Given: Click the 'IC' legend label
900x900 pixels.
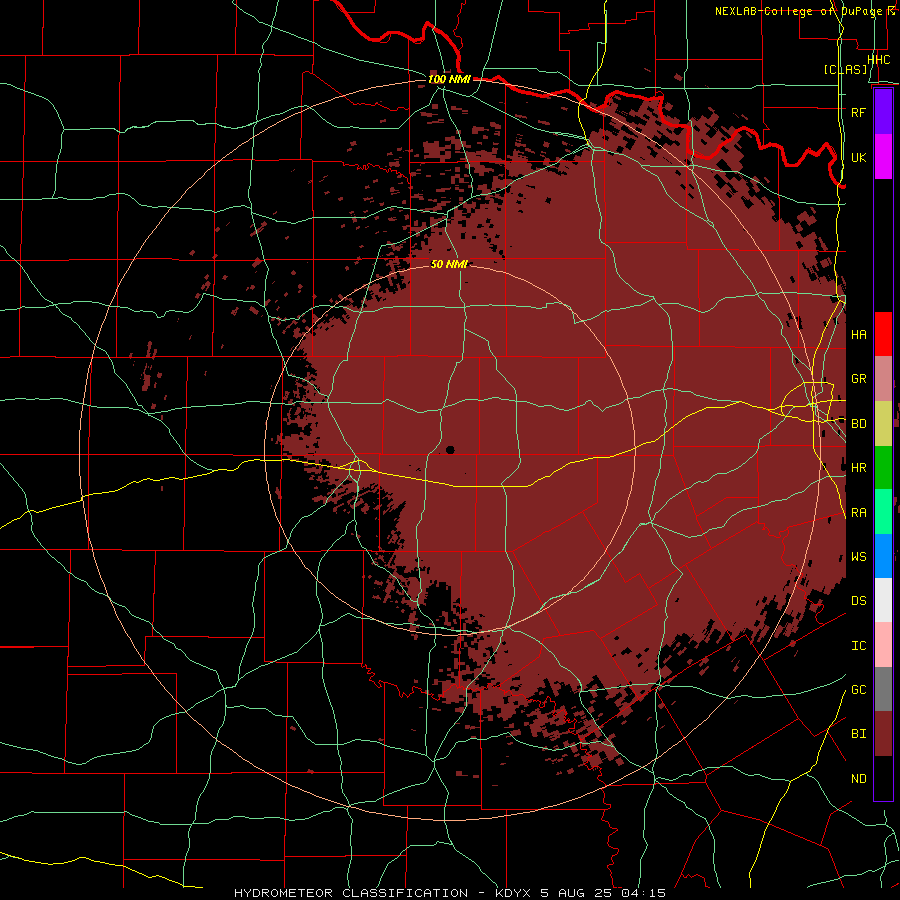Looking at the screenshot, I should coord(858,646).
